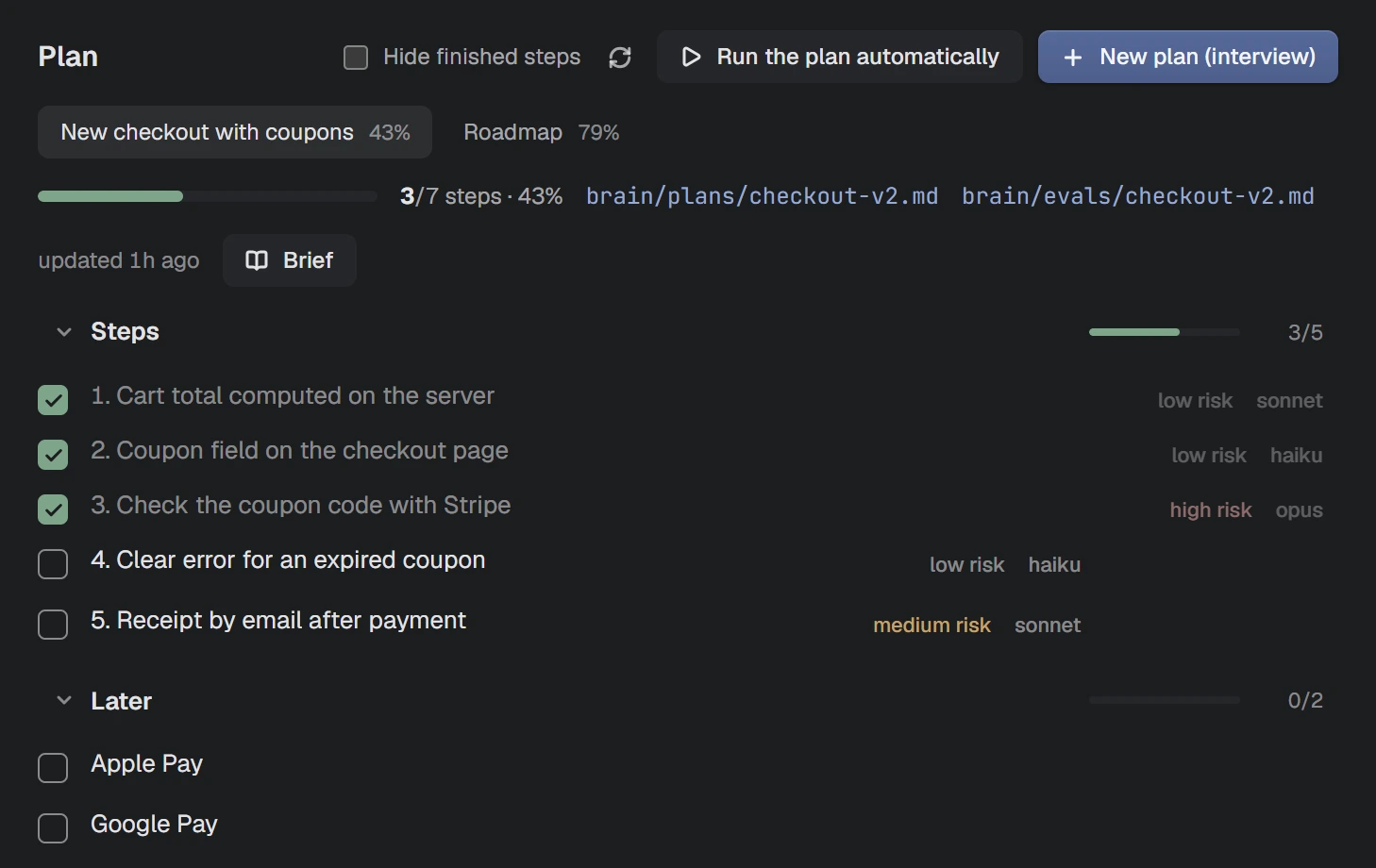
Task: Uncheck step 2 Coupon field on checkout page
Action: click(53, 455)
